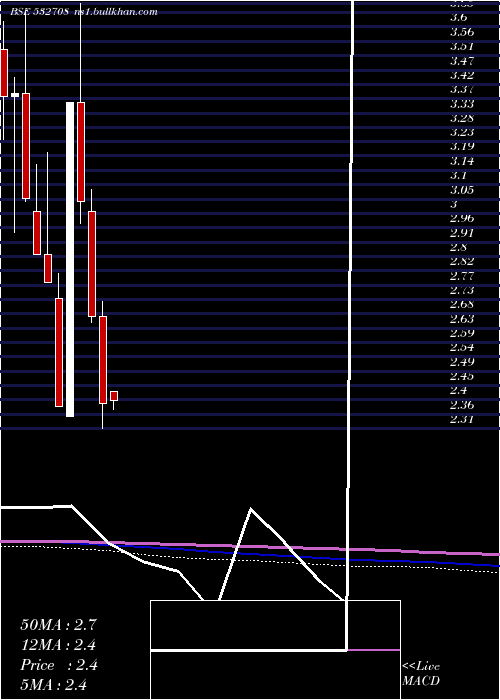Select the 3.47 price axis label

click(462, 61)
